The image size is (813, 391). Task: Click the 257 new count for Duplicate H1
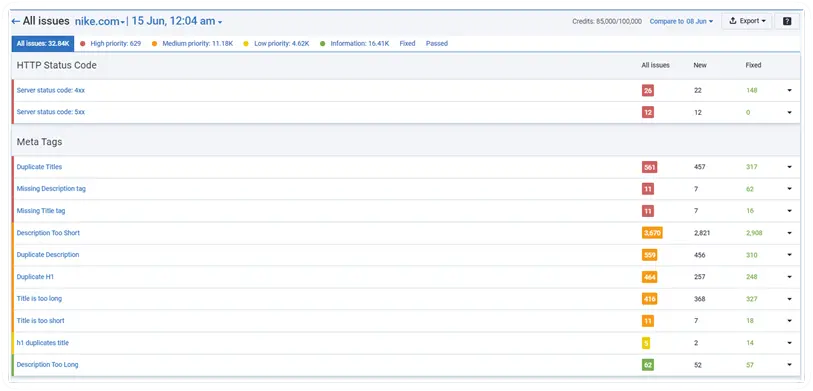tap(699, 277)
